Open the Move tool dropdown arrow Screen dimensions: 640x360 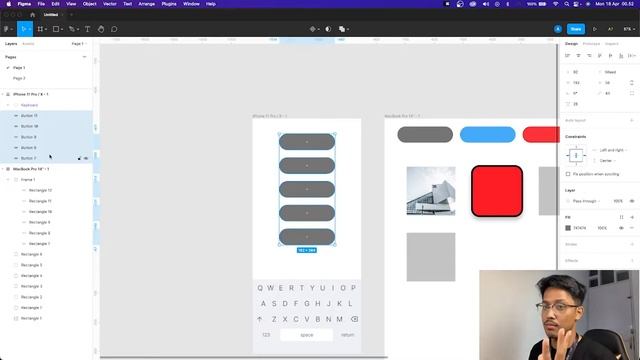pos(29,29)
